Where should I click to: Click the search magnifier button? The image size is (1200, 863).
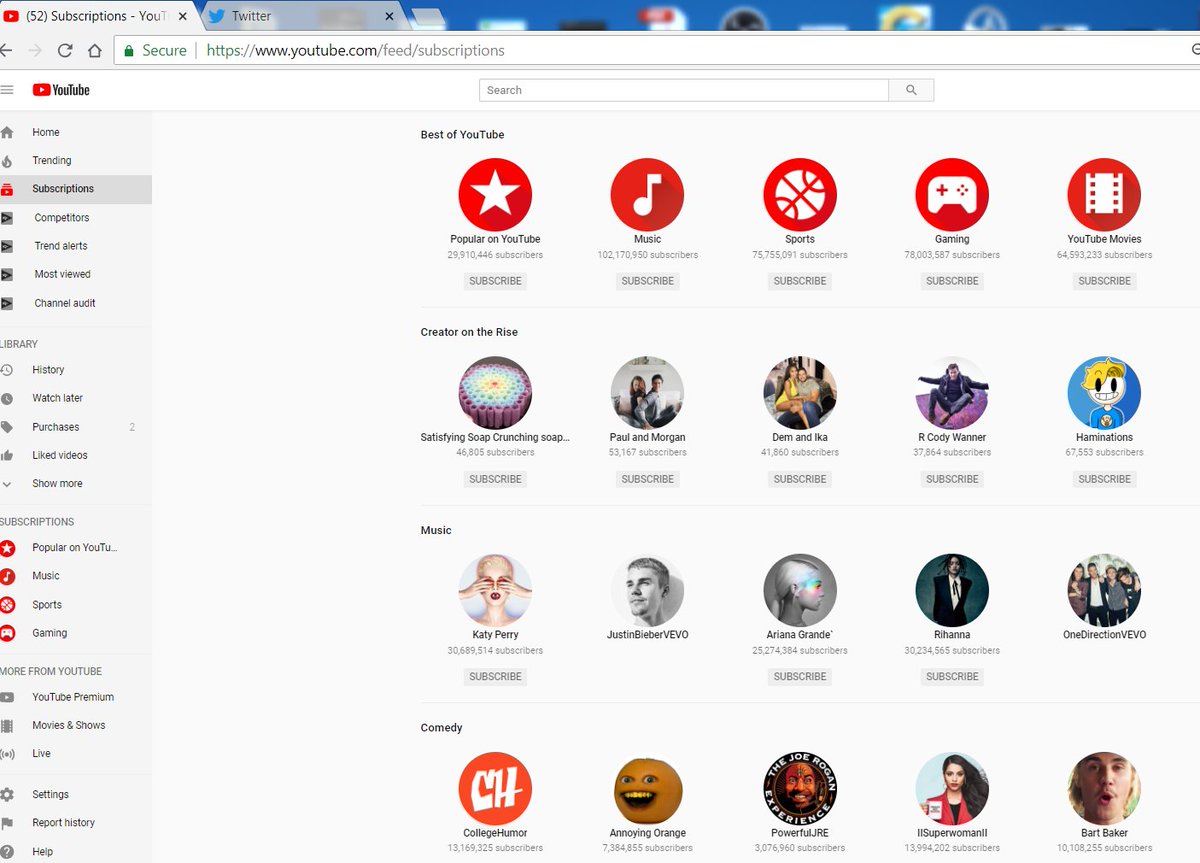(x=911, y=90)
